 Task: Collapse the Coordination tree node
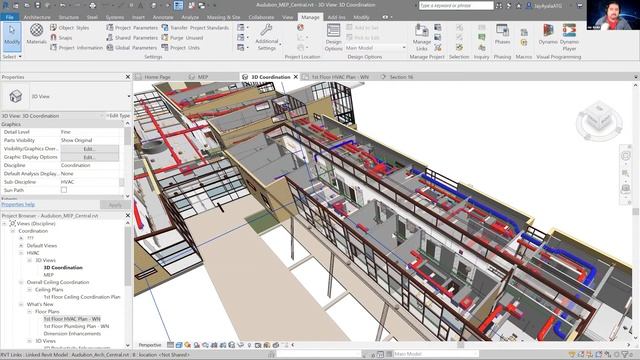click(x=13, y=231)
